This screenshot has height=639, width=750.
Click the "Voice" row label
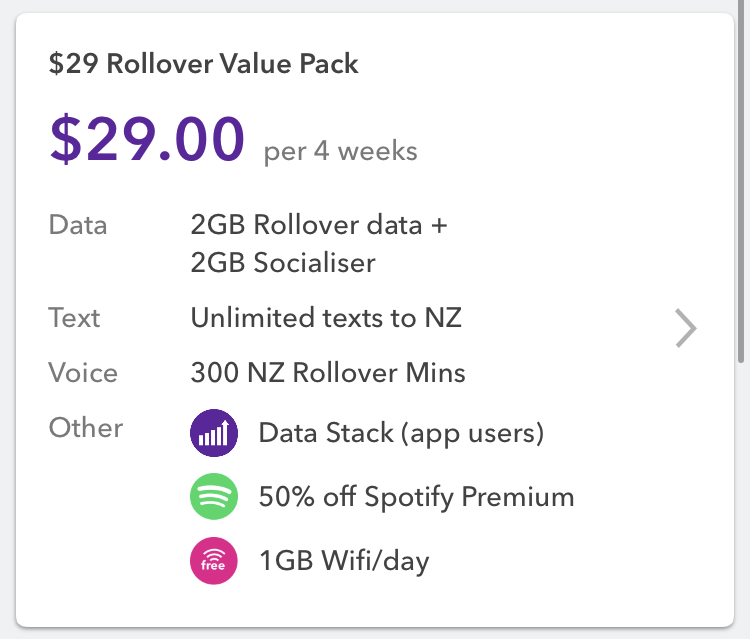(x=83, y=373)
